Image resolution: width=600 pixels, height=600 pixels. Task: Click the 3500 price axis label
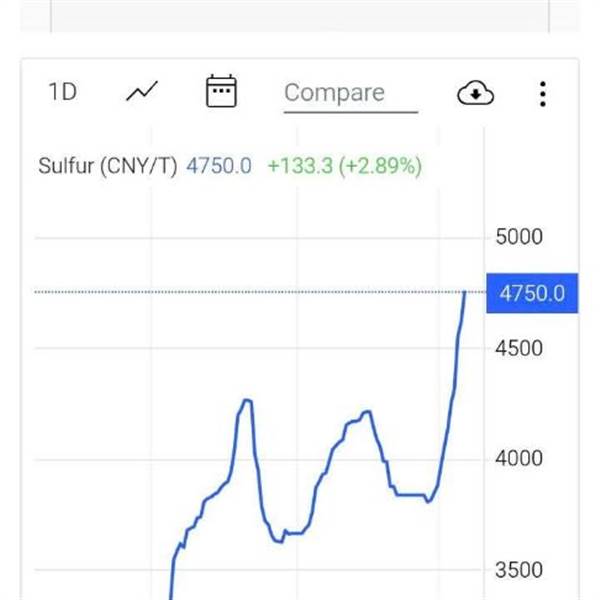point(519,570)
